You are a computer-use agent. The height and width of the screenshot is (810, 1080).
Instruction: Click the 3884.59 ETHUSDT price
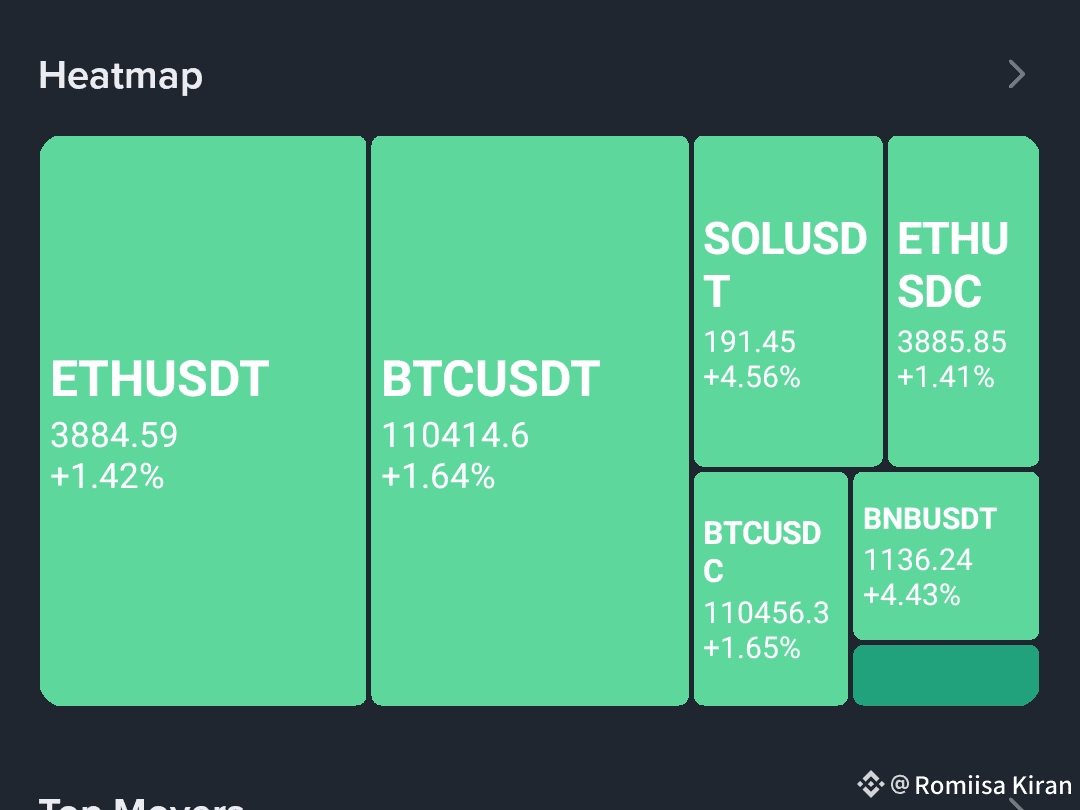[x=114, y=435]
